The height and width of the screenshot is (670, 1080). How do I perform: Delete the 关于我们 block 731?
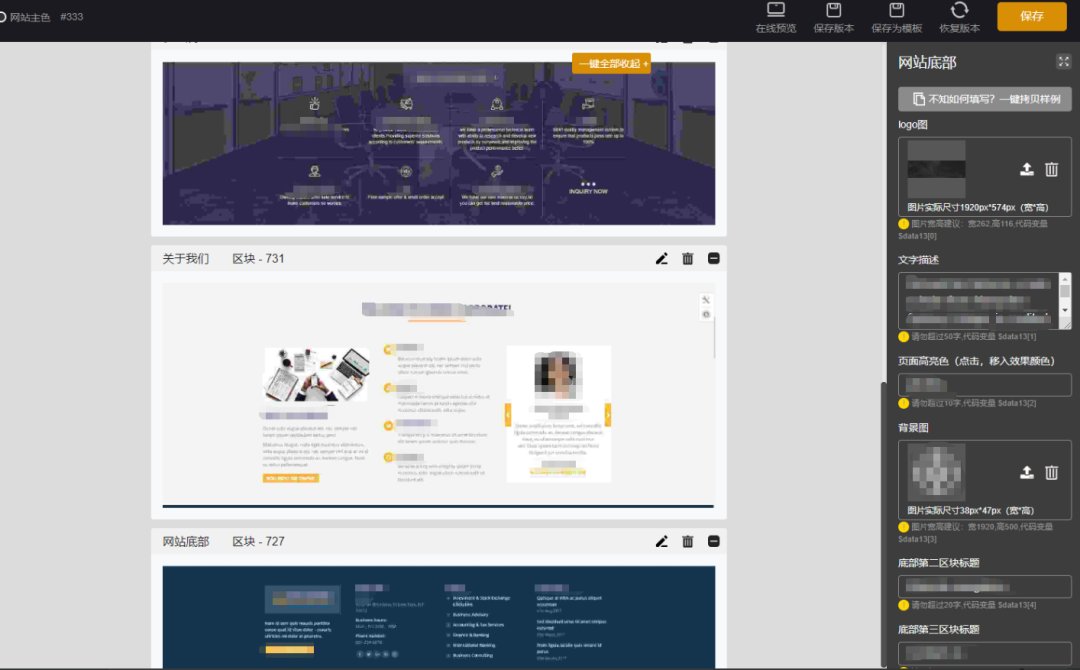pos(688,259)
